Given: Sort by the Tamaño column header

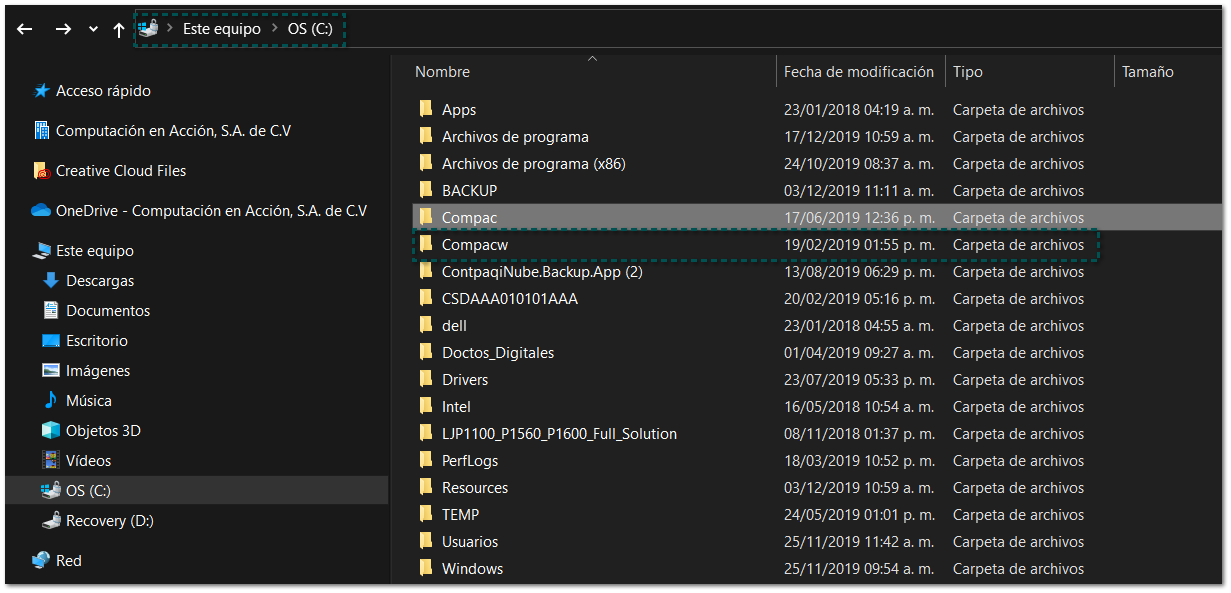Looking at the screenshot, I should (x=1148, y=72).
